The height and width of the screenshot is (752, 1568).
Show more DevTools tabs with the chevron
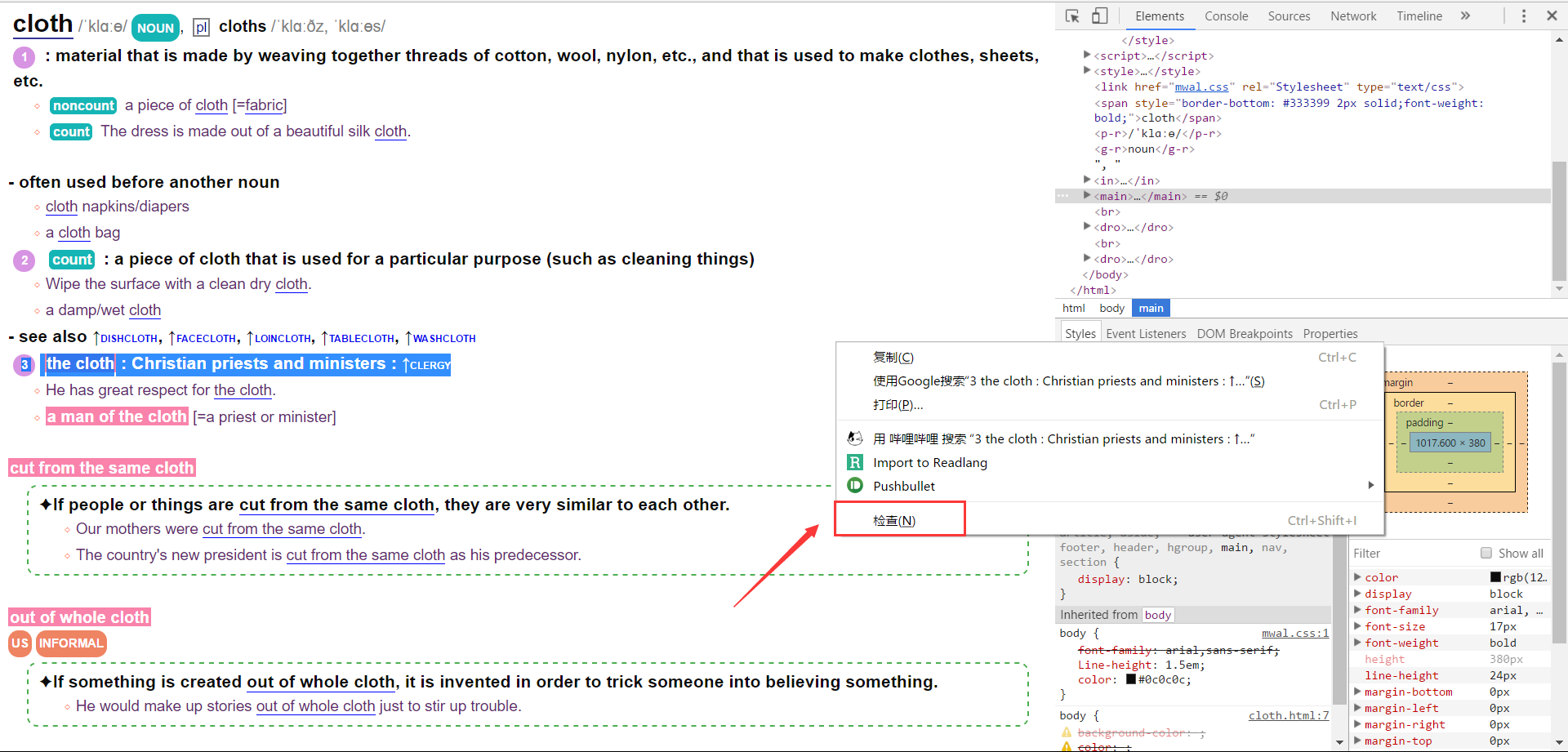pyautogui.click(x=1465, y=16)
